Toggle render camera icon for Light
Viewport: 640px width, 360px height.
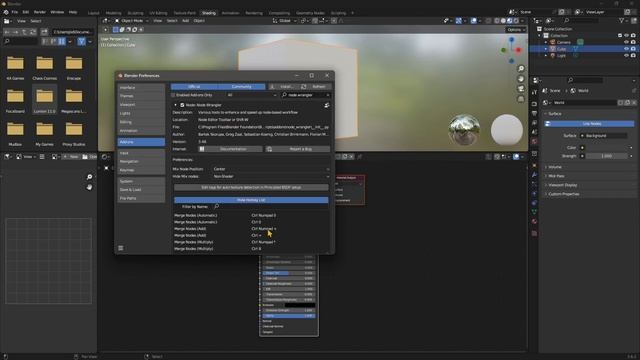633,55
